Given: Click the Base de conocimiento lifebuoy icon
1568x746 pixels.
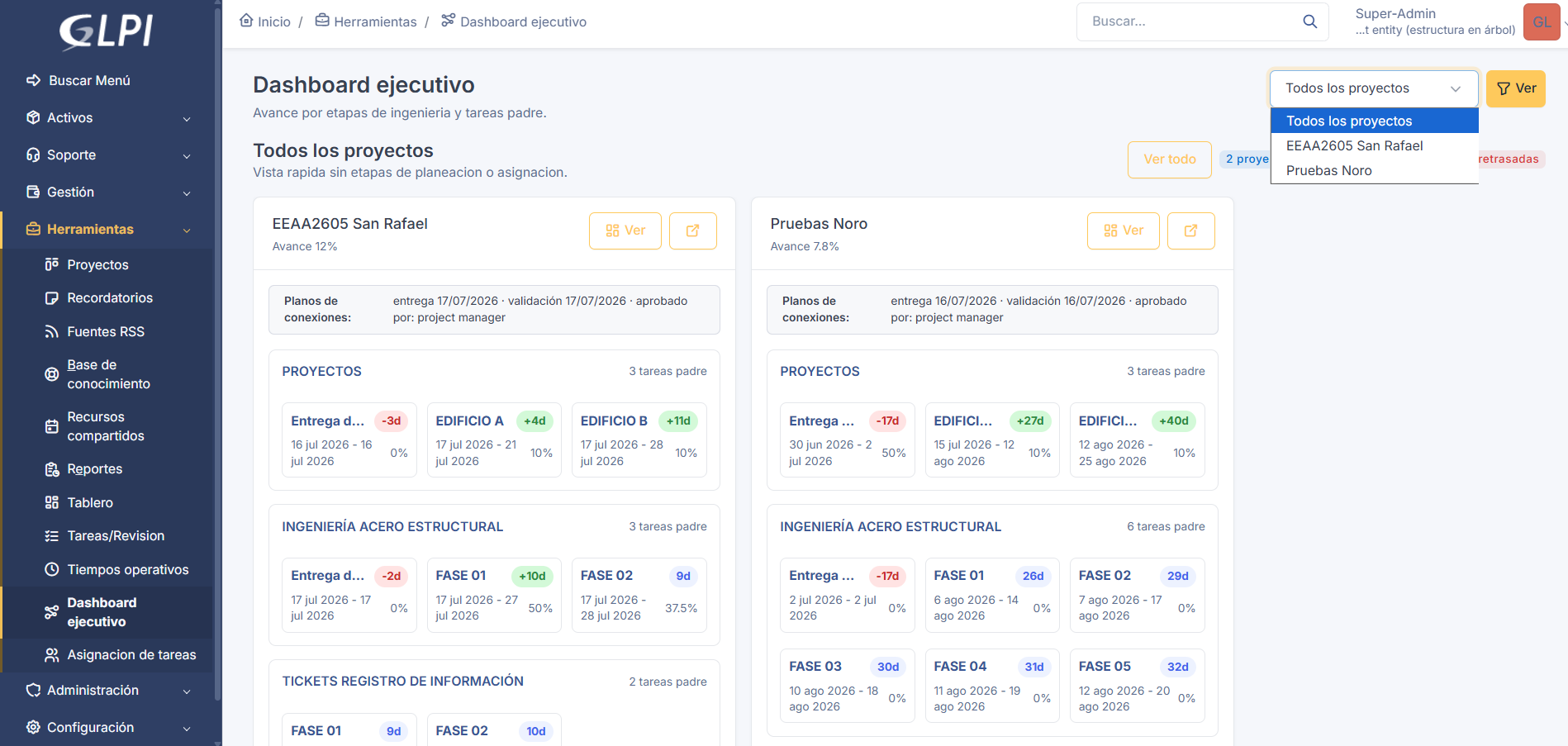Looking at the screenshot, I should click(x=51, y=374).
